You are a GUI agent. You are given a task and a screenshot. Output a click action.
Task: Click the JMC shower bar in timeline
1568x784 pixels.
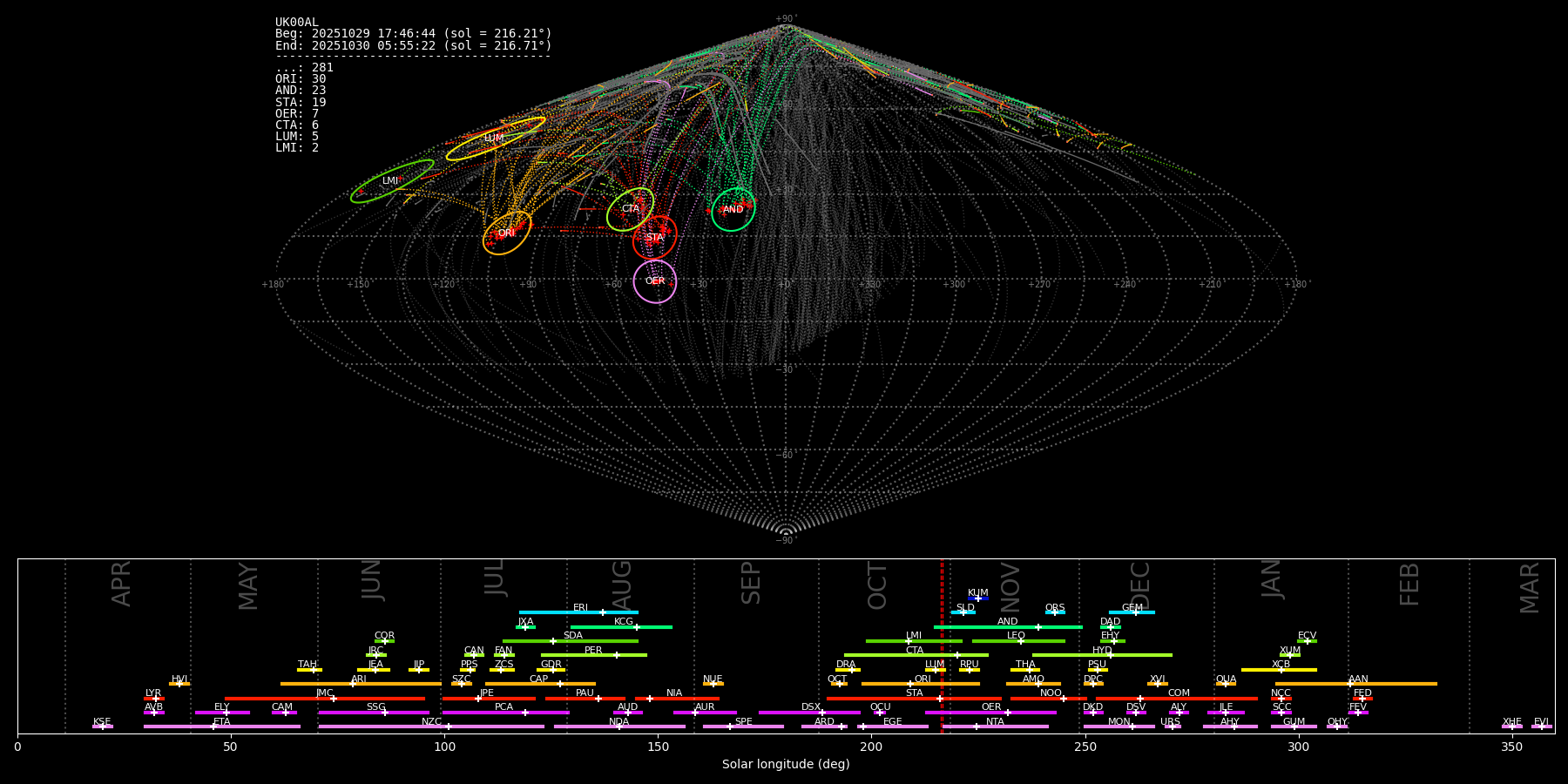tap(325, 699)
